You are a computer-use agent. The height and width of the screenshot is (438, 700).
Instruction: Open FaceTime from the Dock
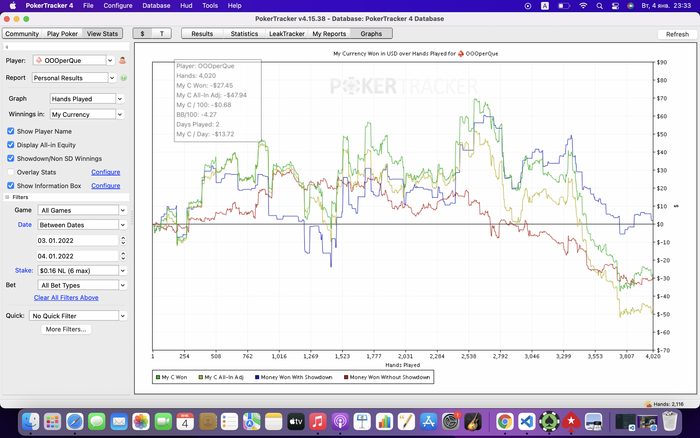pos(163,421)
